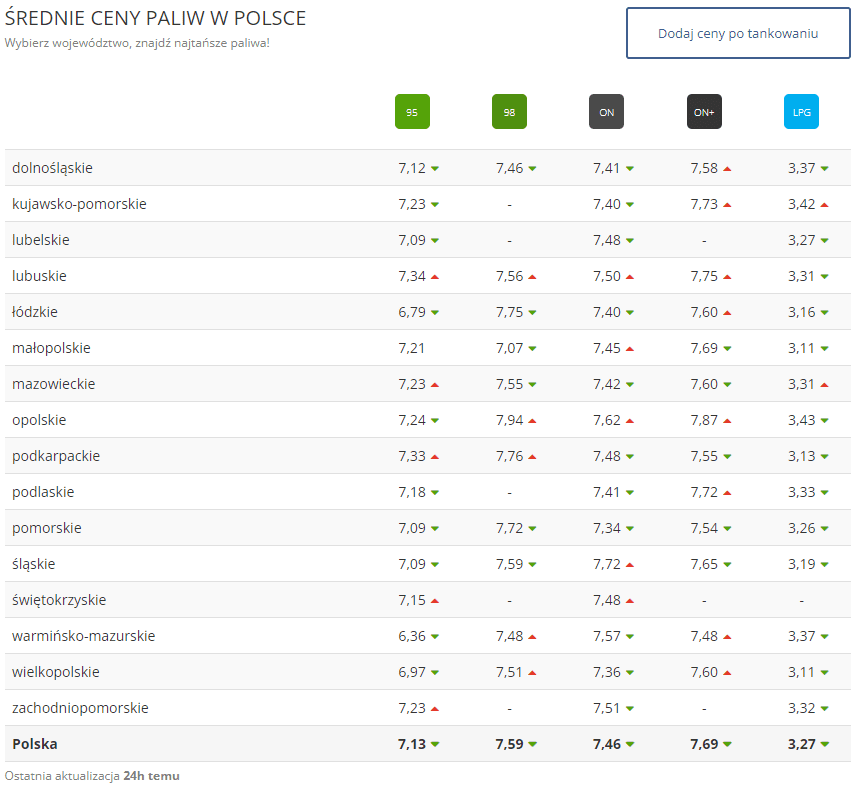Click the green 95 fuel icon

tap(412, 112)
